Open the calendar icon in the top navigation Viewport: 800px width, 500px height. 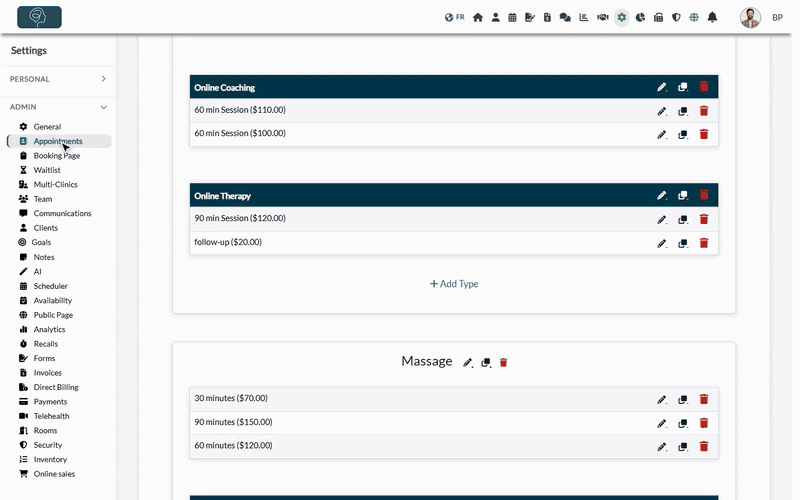coord(512,17)
